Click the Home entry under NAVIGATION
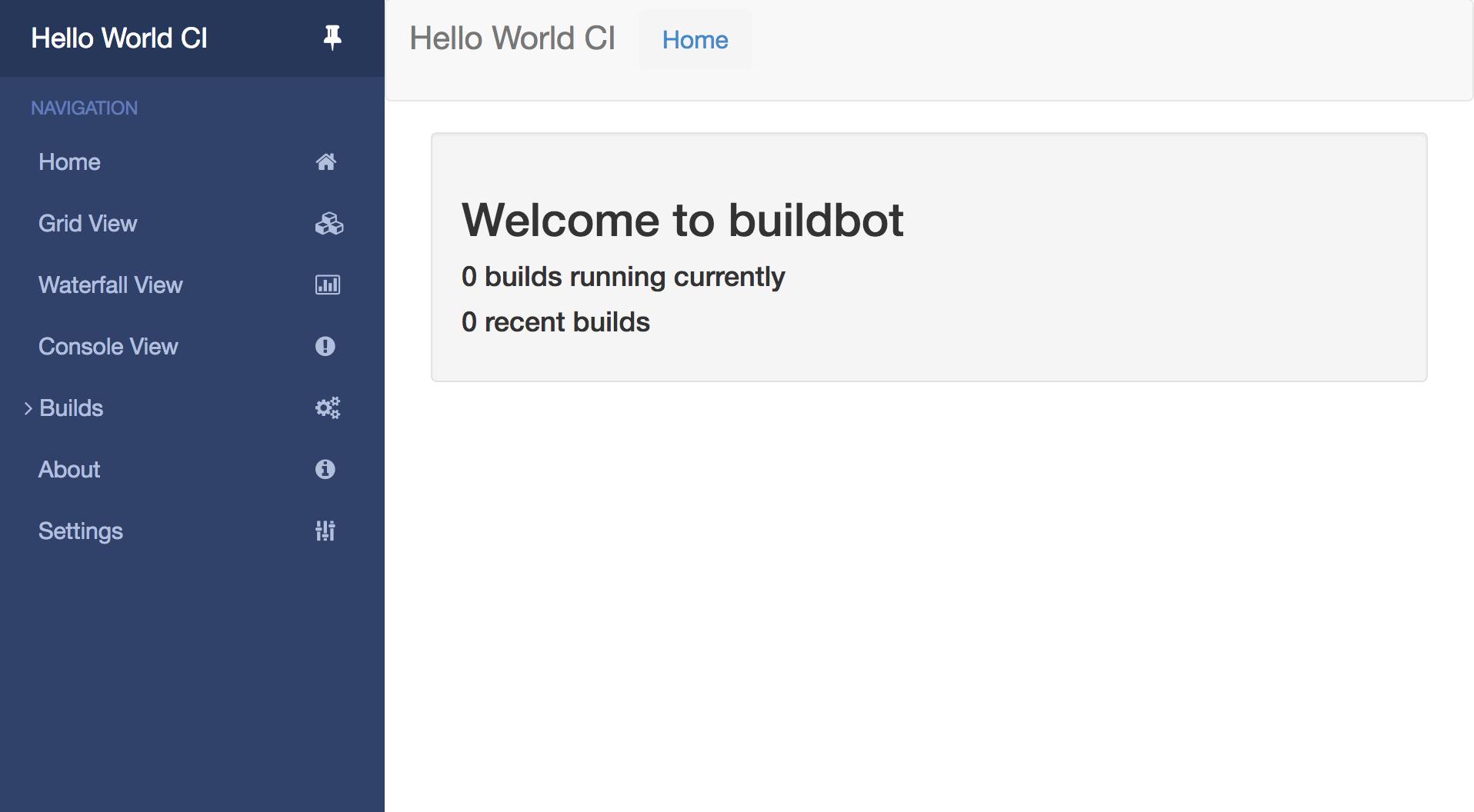The width and height of the screenshot is (1474, 812). pyautogui.click(x=69, y=161)
